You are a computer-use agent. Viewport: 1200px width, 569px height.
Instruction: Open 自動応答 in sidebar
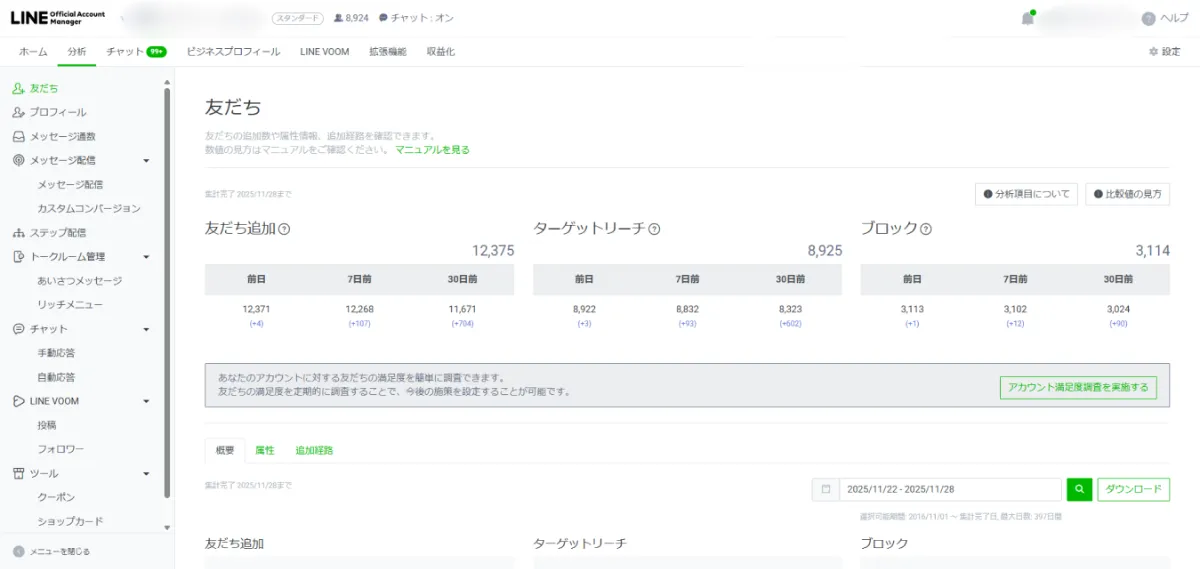coord(56,377)
